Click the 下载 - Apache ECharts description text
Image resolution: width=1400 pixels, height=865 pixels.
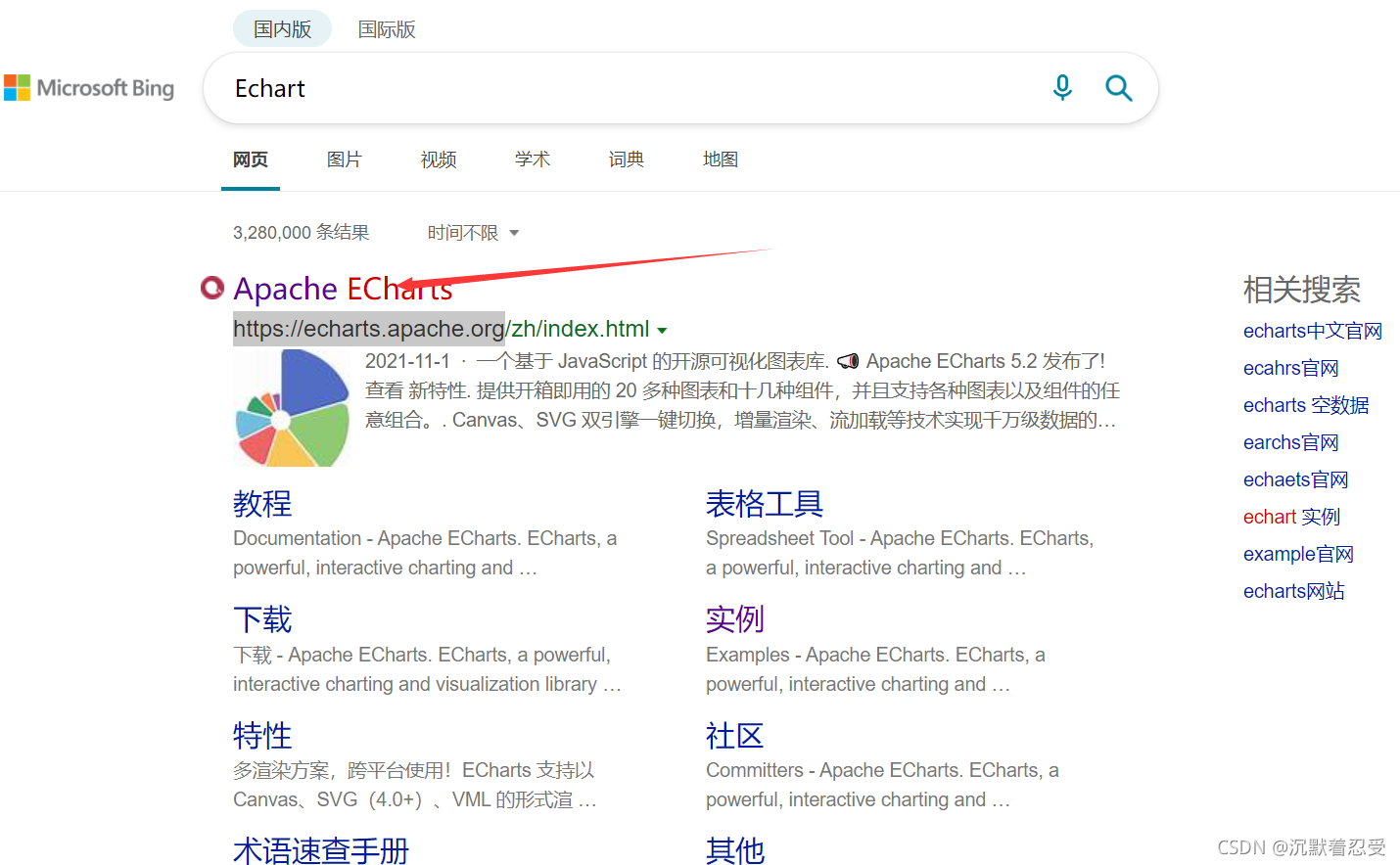click(427, 669)
